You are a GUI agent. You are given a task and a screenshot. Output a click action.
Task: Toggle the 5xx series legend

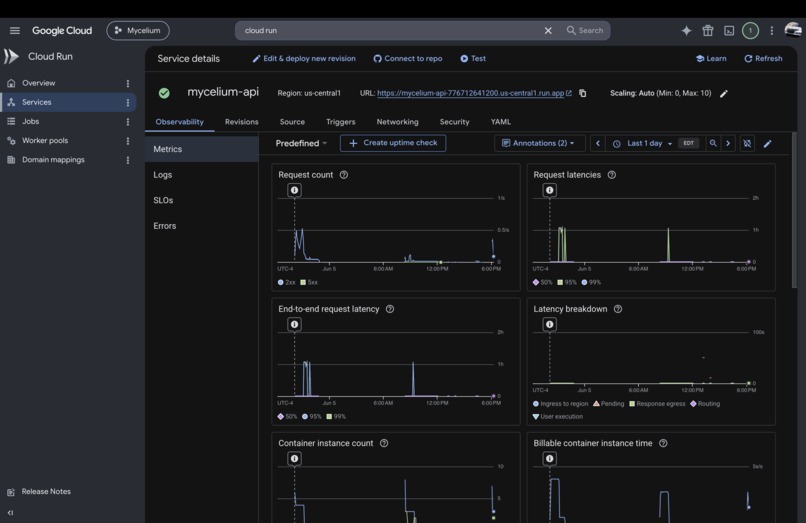click(309, 282)
